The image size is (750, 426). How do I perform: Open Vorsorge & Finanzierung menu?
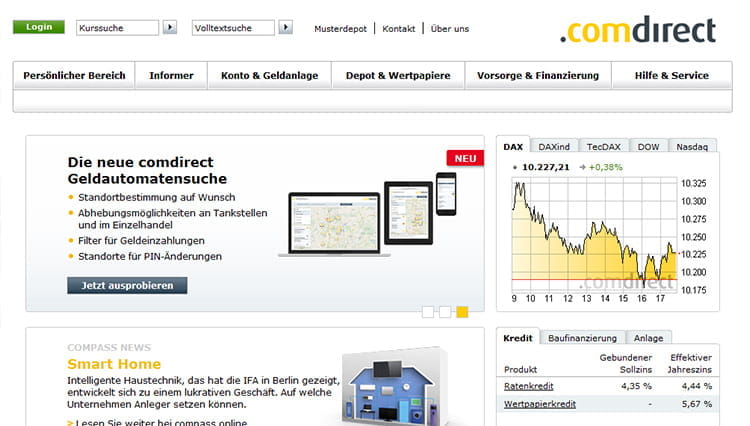click(x=538, y=76)
